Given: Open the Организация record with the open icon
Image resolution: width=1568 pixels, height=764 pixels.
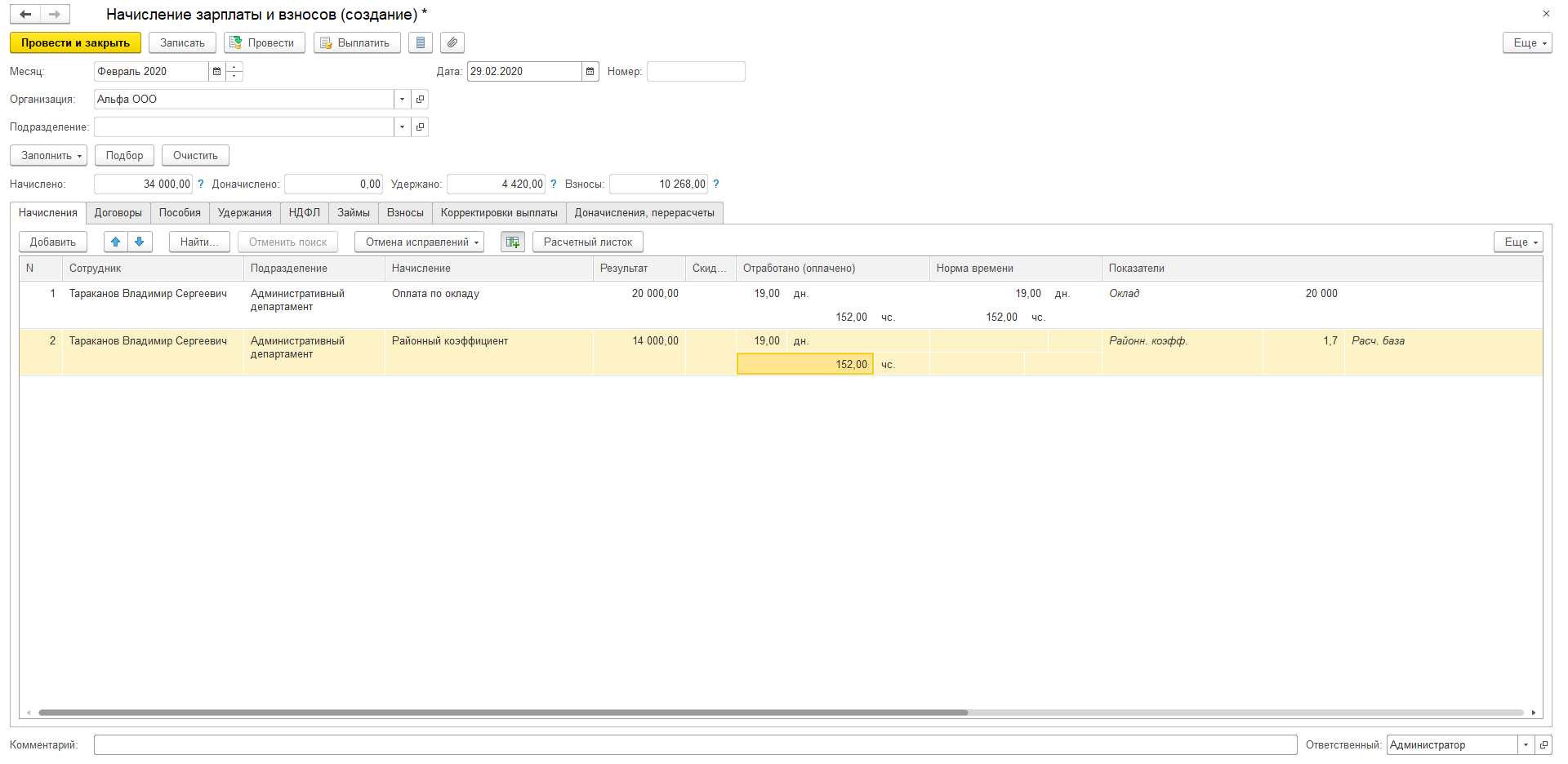Looking at the screenshot, I should point(420,100).
